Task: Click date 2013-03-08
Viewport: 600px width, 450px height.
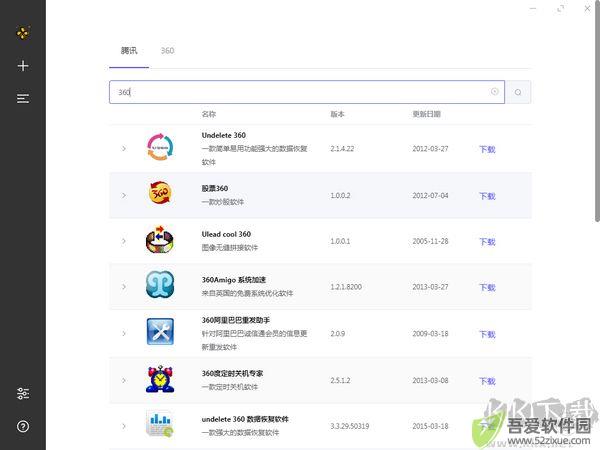Action: tap(430, 380)
